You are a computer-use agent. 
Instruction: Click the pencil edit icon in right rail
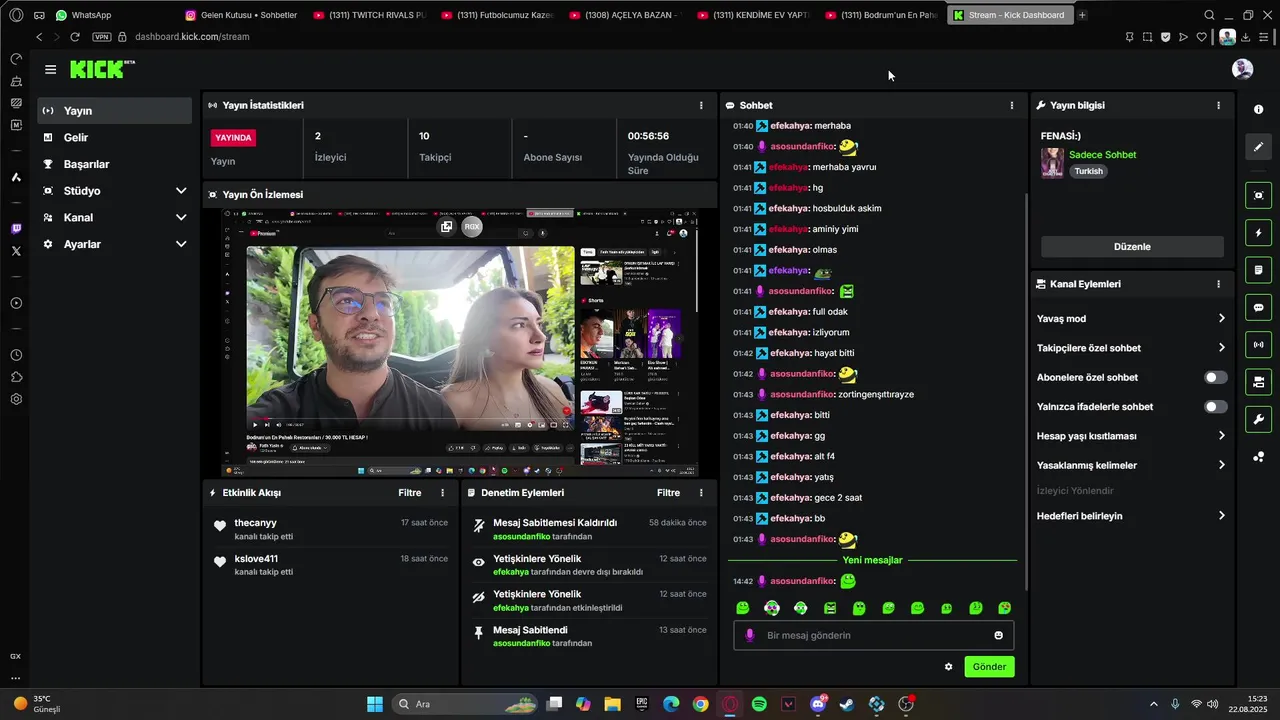1258,147
